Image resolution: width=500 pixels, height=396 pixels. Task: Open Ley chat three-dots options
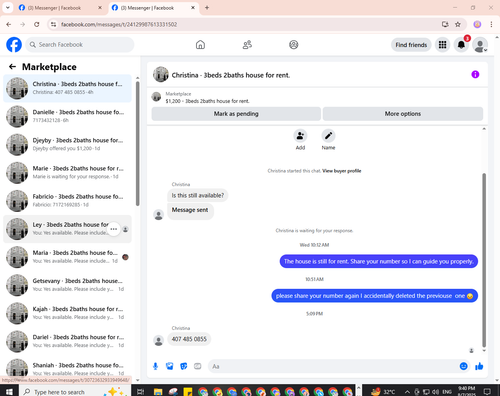coord(114,229)
